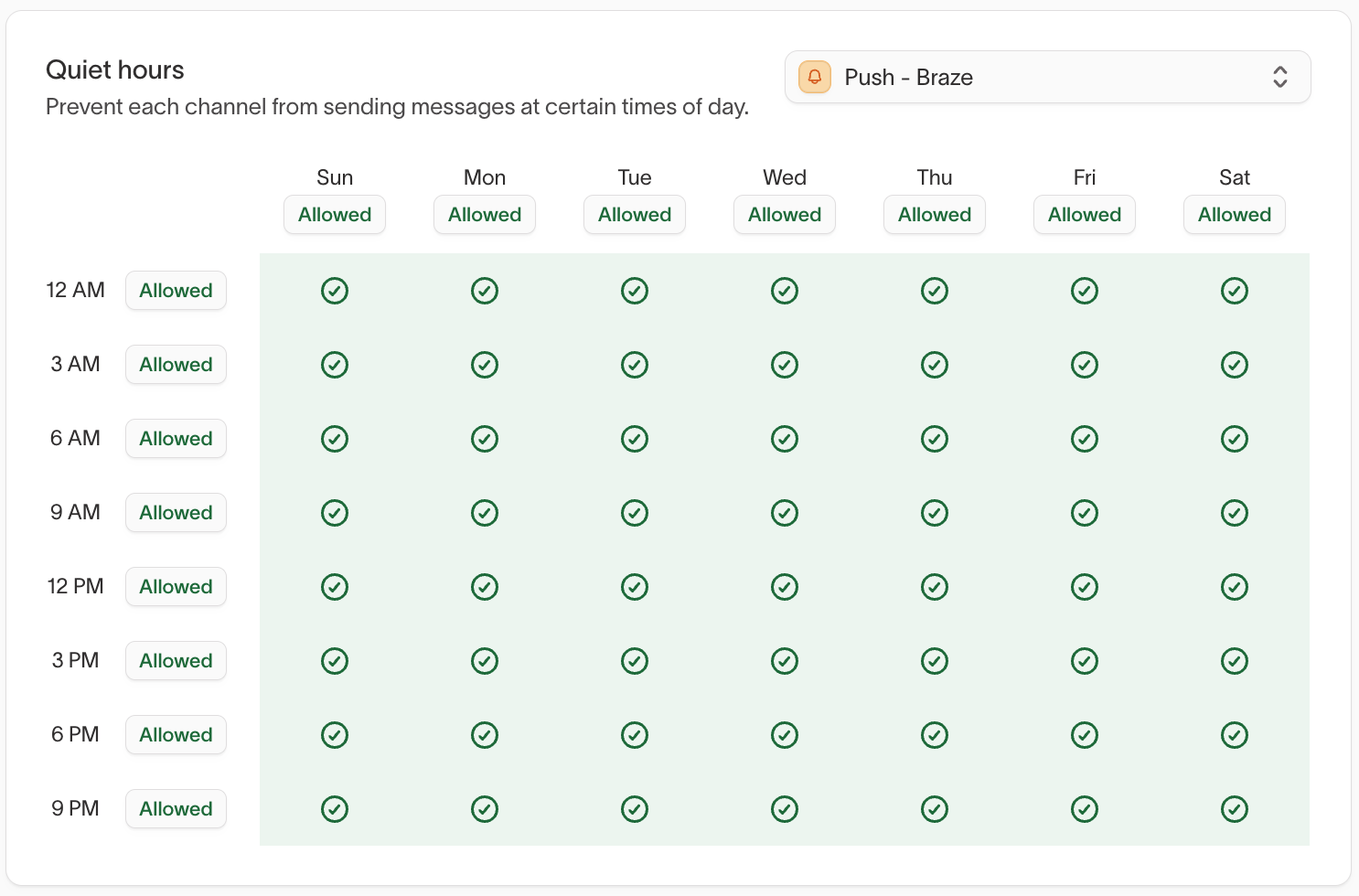1359x896 pixels.
Task: Click the Allowed button for 6 PM row
Action: tap(176, 735)
